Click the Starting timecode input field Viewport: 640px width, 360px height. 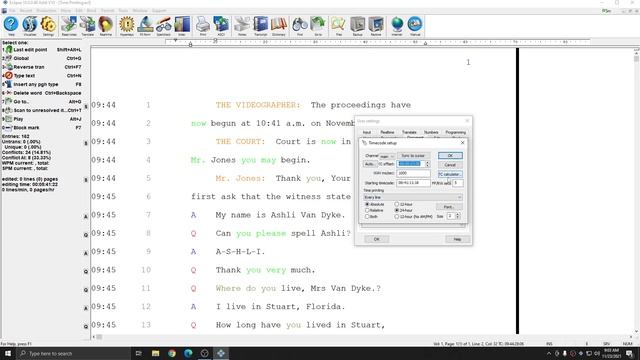[413, 183]
